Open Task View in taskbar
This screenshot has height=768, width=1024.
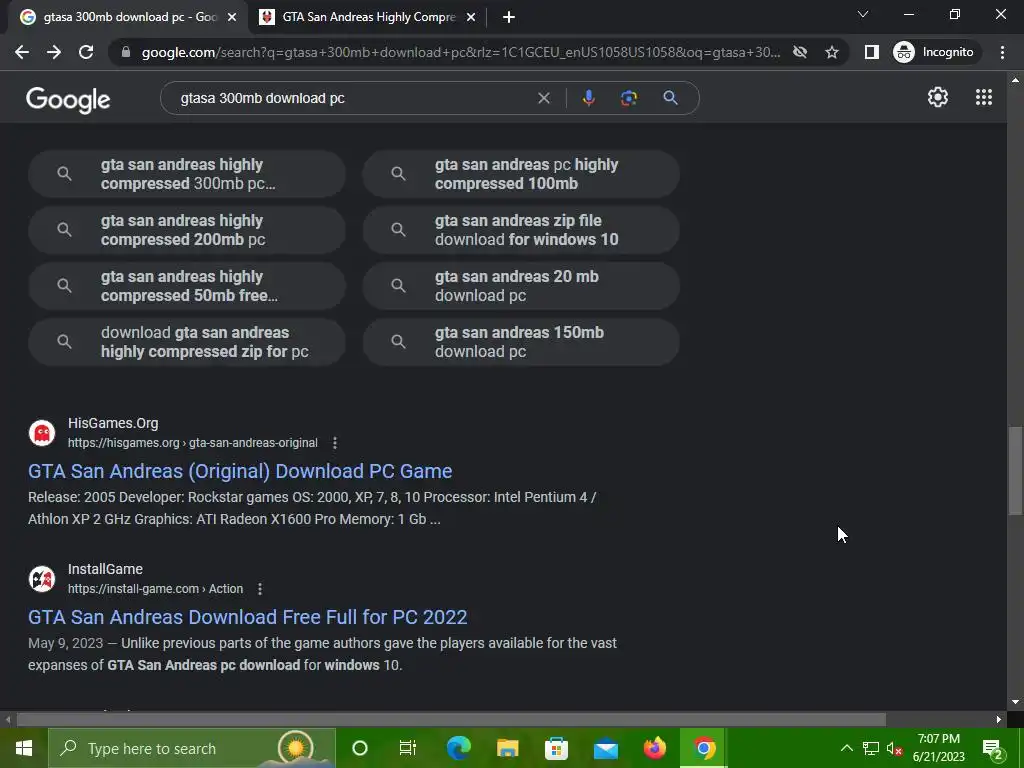pos(408,748)
